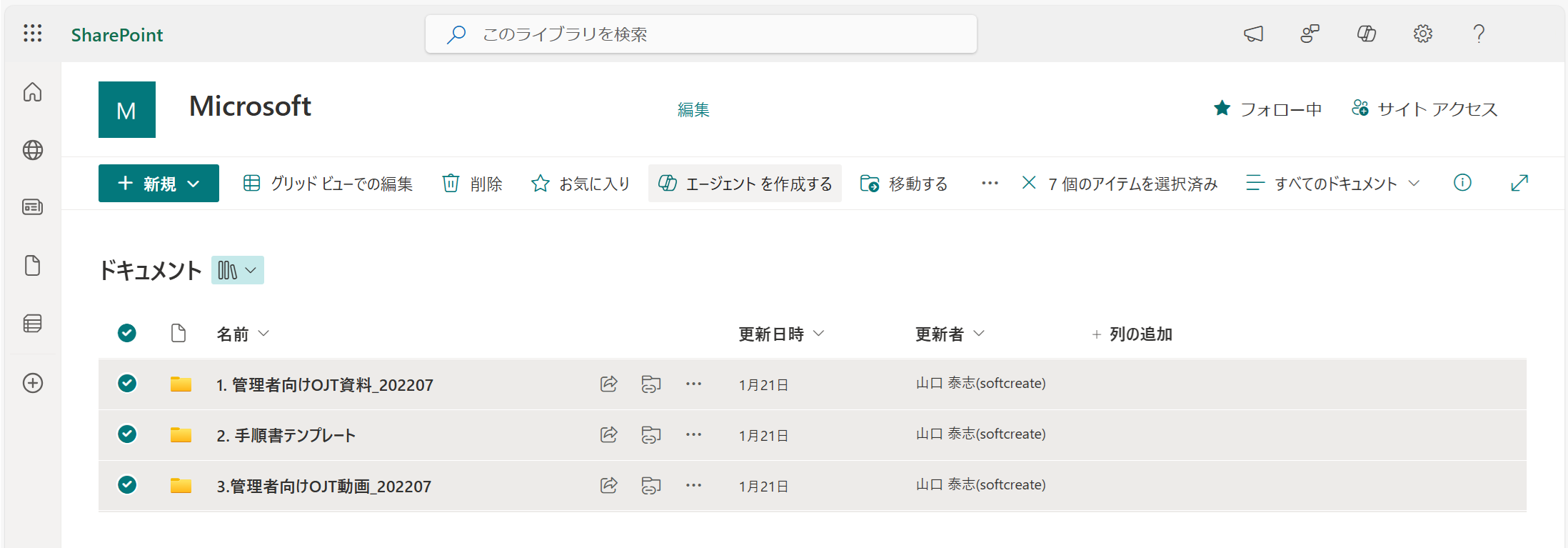Viewport: 1568px width, 548px height.
Task: Deselect the 3.管理者向けOJT動画_202207 row checkbox
Action: [x=127, y=485]
